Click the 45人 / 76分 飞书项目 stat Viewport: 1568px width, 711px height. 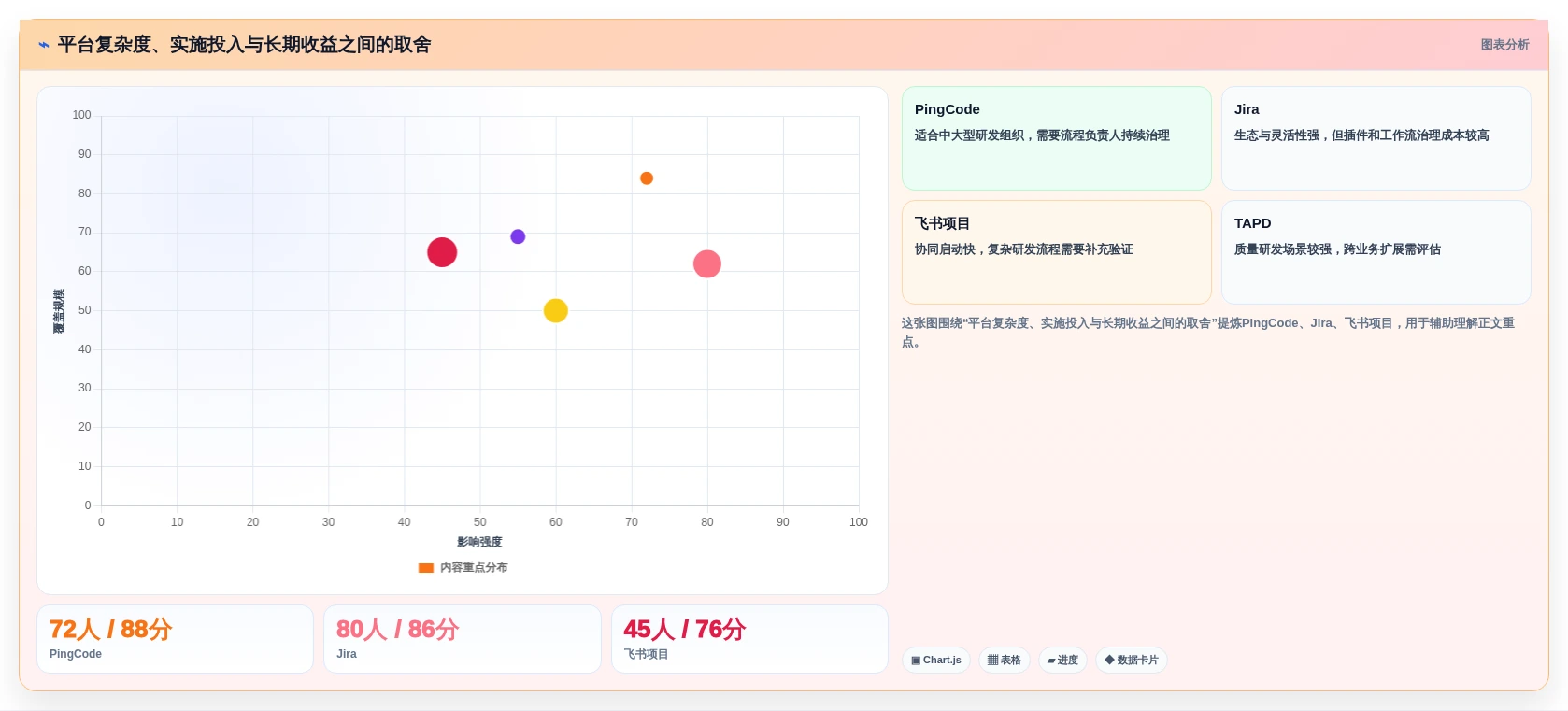749,639
